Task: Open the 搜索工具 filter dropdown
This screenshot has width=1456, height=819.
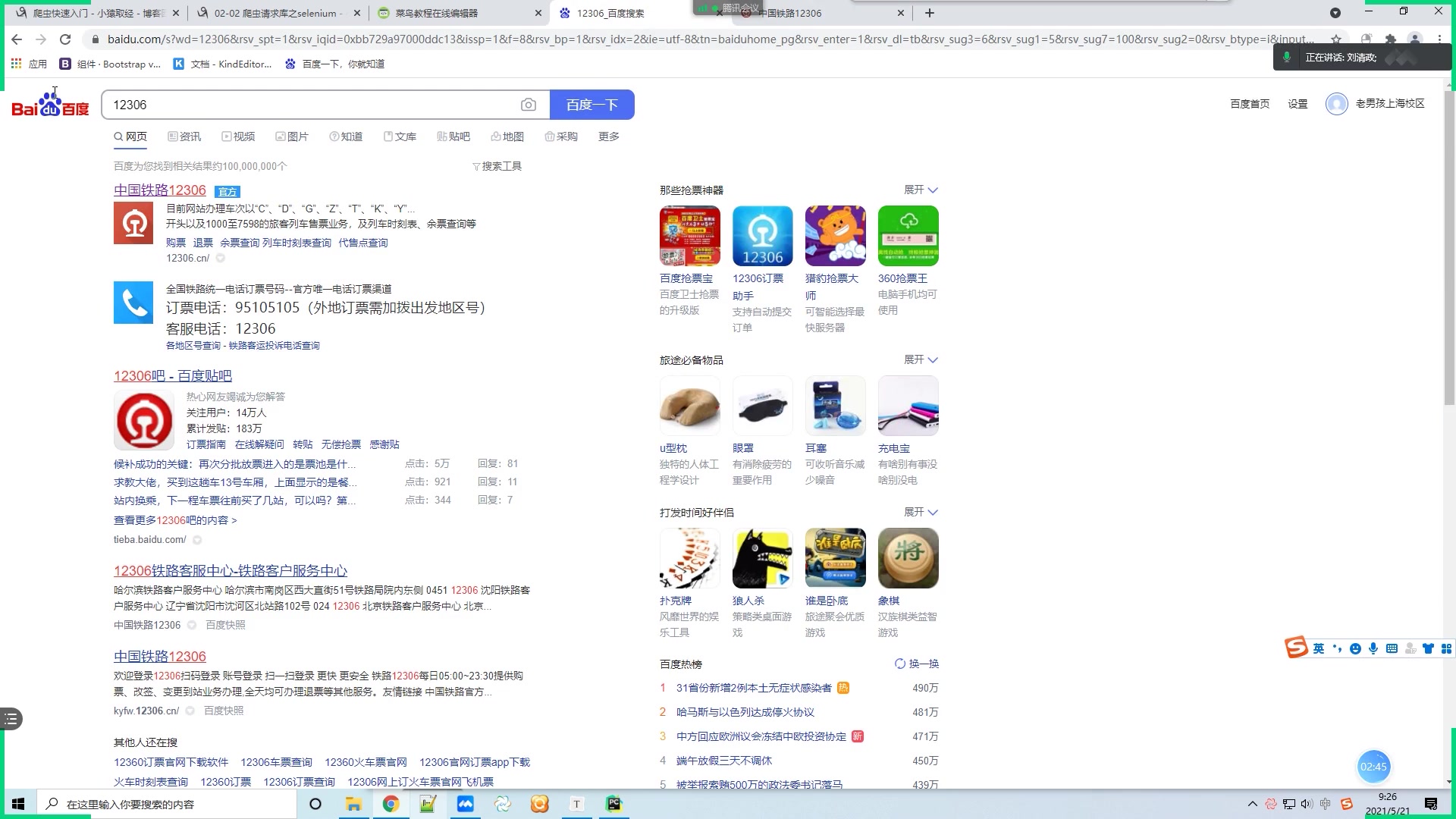Action: pos(497,166)
